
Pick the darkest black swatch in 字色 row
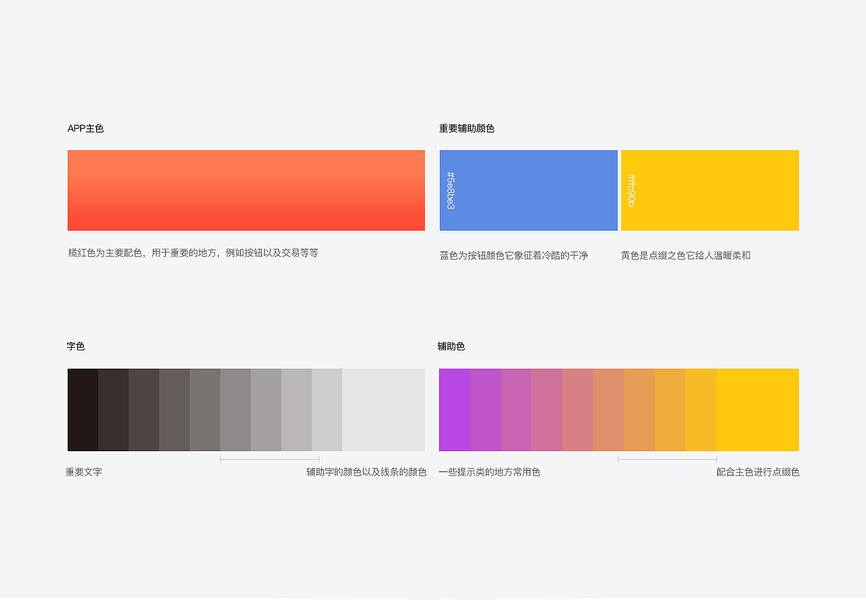coord(82,410)
